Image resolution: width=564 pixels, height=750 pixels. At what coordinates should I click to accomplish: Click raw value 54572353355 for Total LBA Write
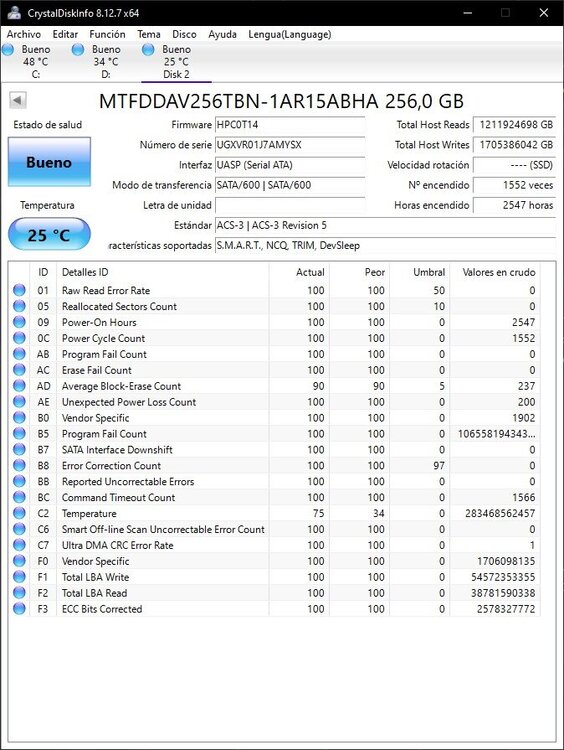click(503, 577)
